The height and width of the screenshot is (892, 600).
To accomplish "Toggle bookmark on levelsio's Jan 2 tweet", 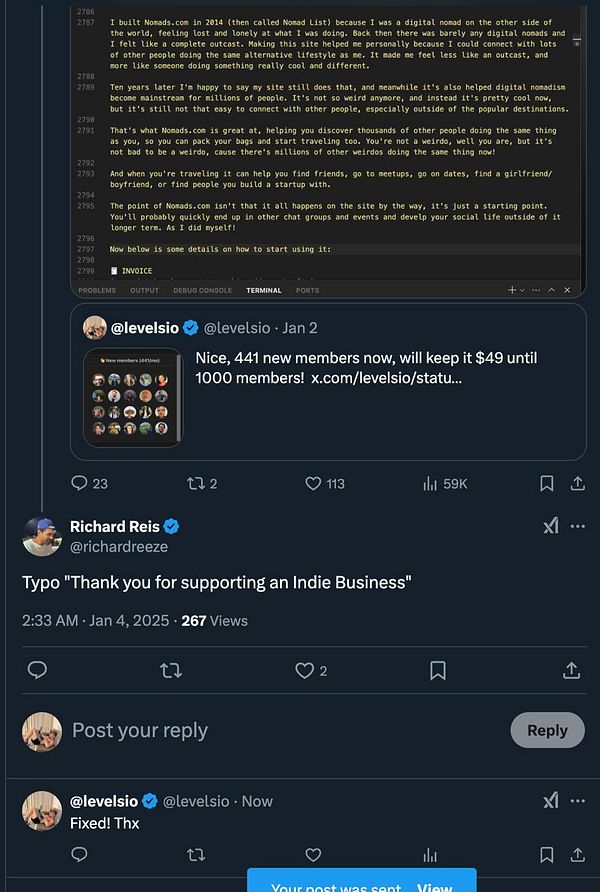I will click(x=547, y=483).
